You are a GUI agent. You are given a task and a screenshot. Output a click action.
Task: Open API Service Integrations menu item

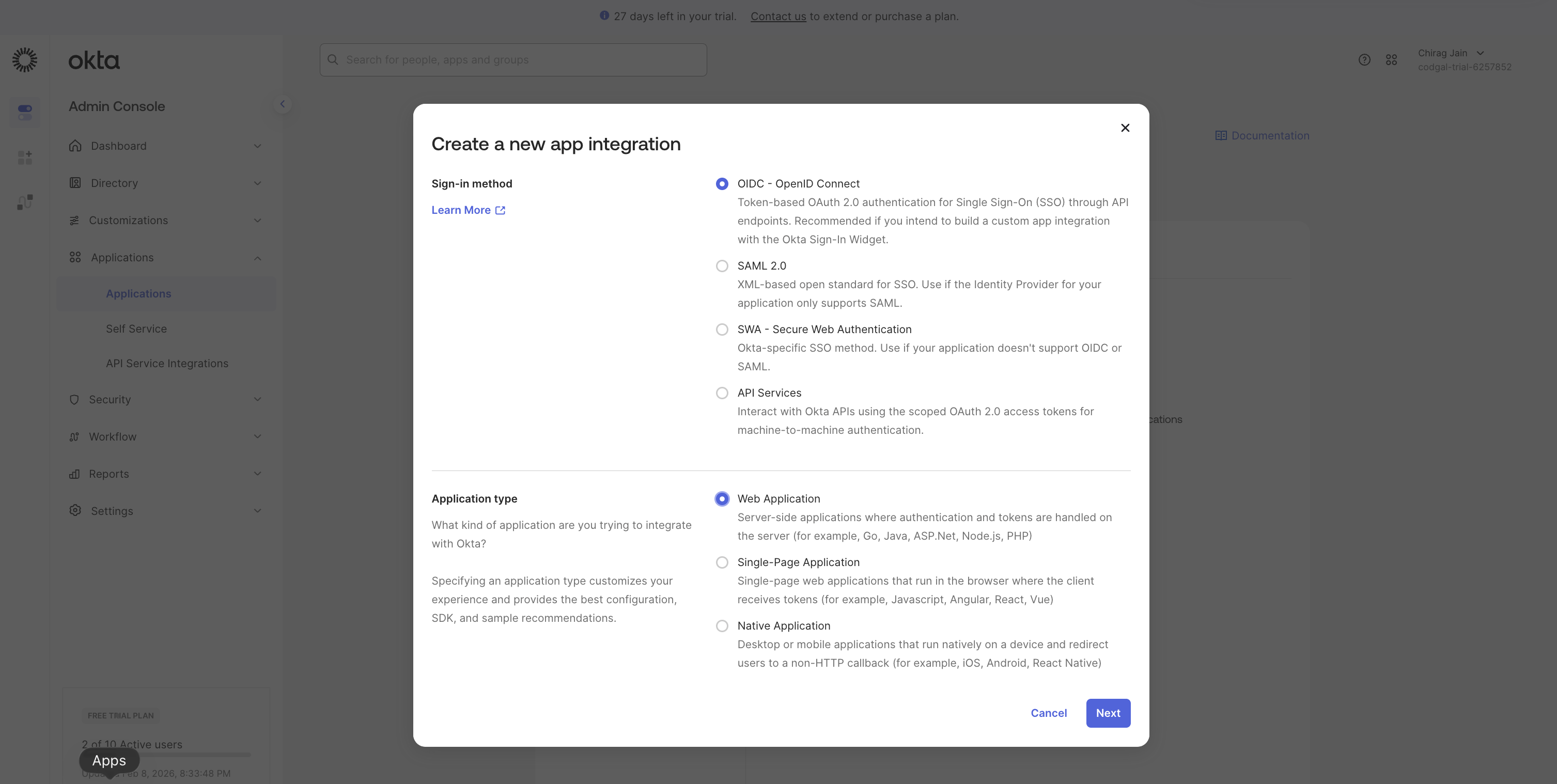point(167,363)
